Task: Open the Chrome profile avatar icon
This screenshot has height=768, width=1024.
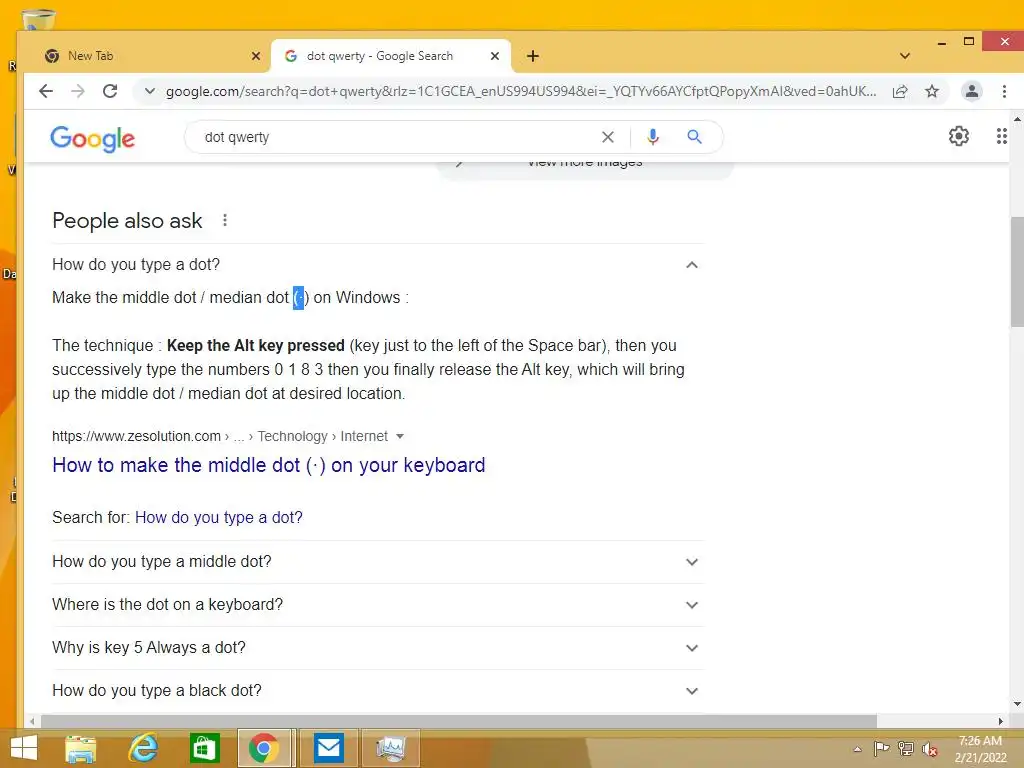Action: coord(972,91)
